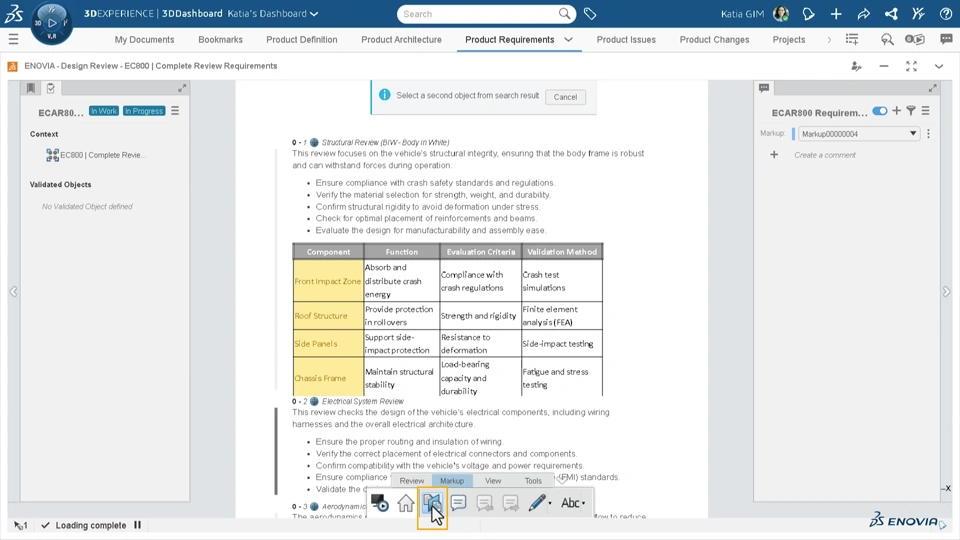Show more tabs with right chevron
This screenshot has height=540, width=960.
click(829, 40)
